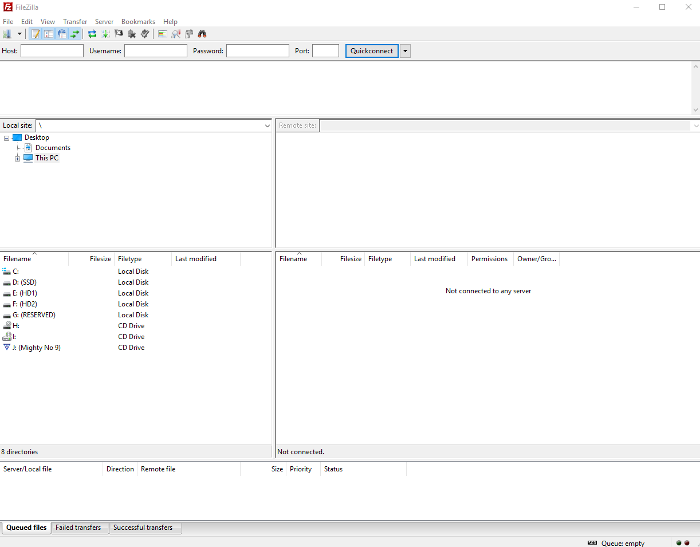Click message log scroll up arrow

pos(696,67)
